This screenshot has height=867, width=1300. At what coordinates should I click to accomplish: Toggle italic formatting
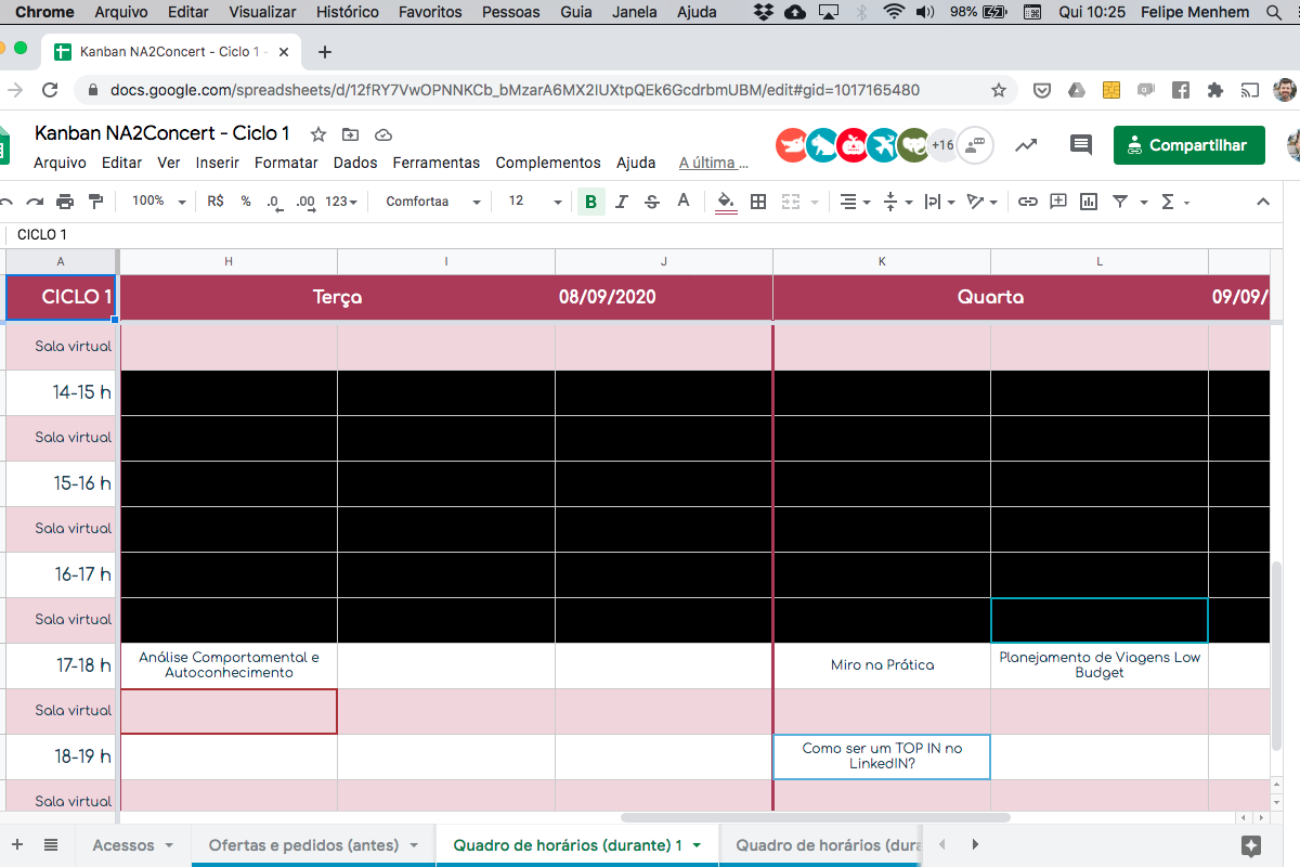621,202
